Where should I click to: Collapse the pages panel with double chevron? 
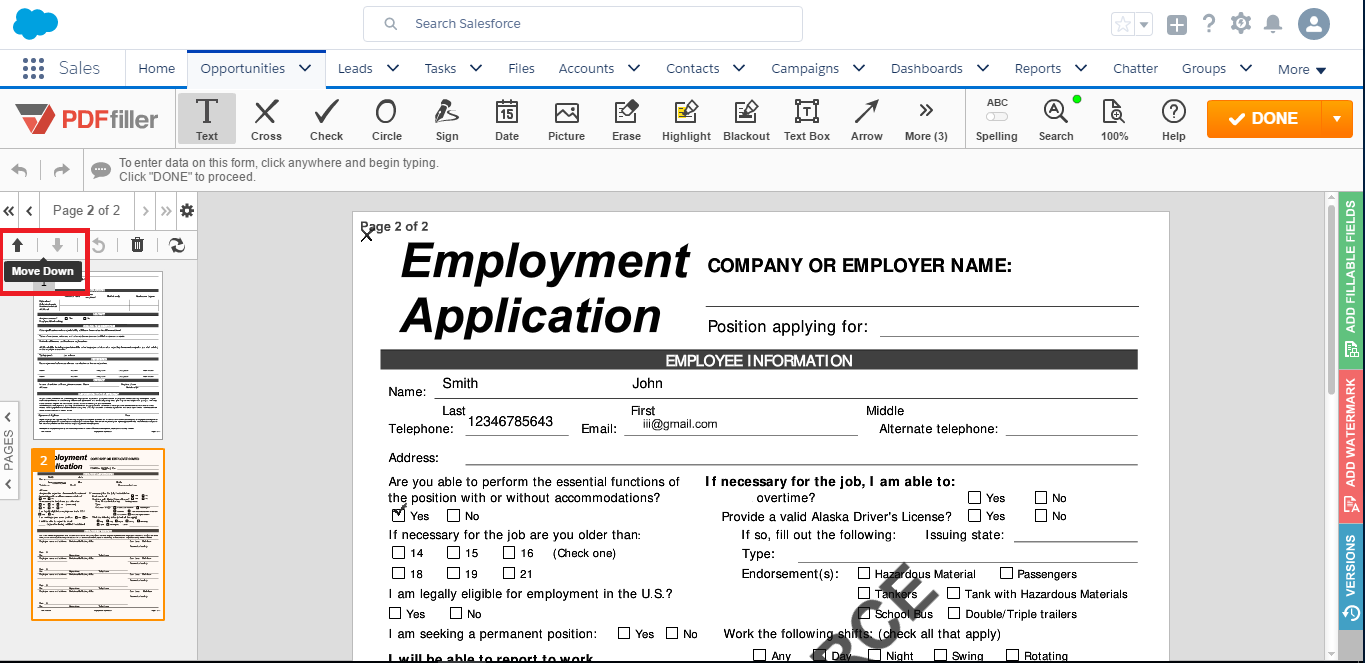coord(9,211)
